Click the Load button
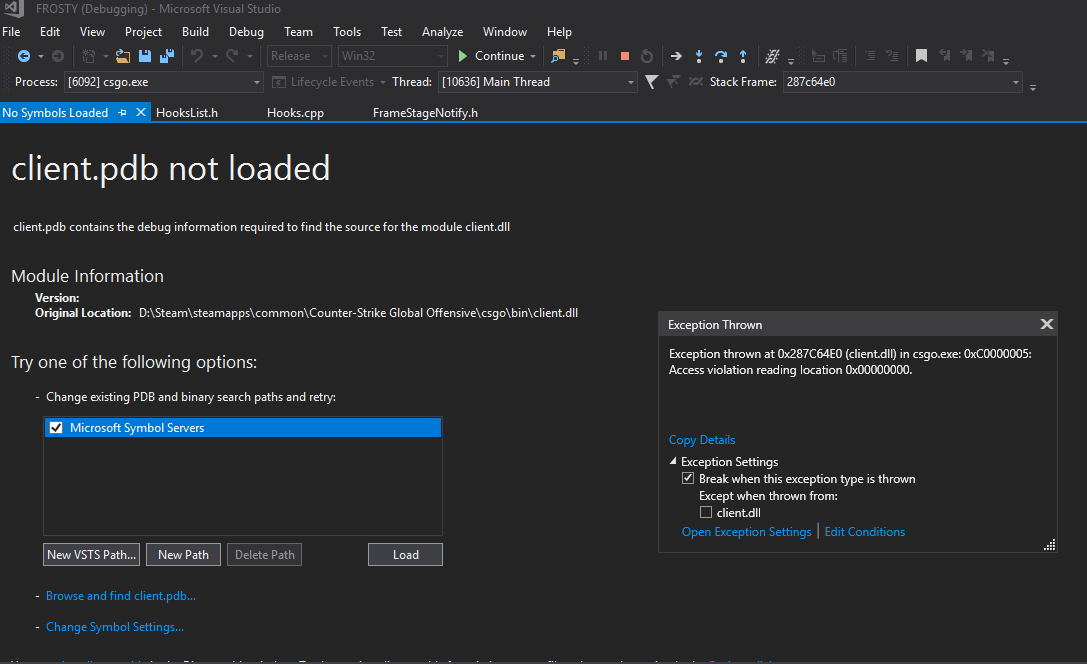 405,555
